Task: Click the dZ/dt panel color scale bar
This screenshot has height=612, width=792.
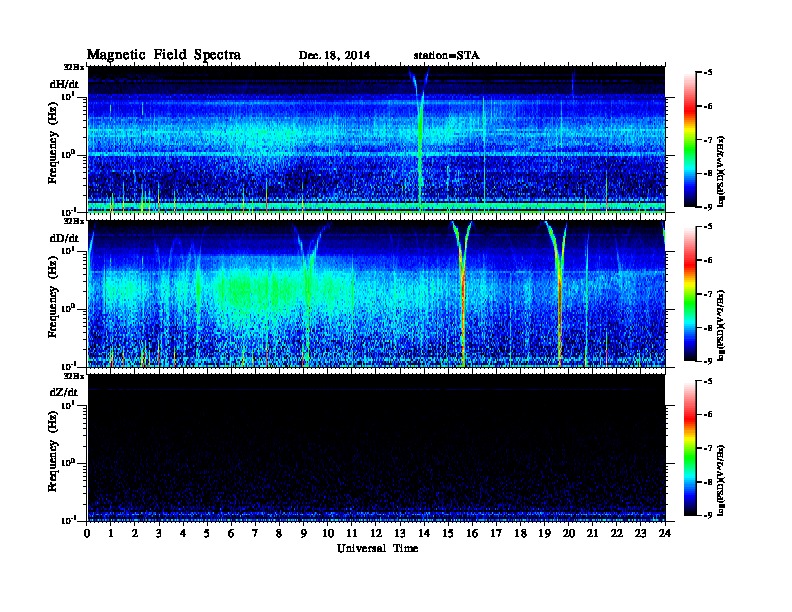Action: (689, 448)
